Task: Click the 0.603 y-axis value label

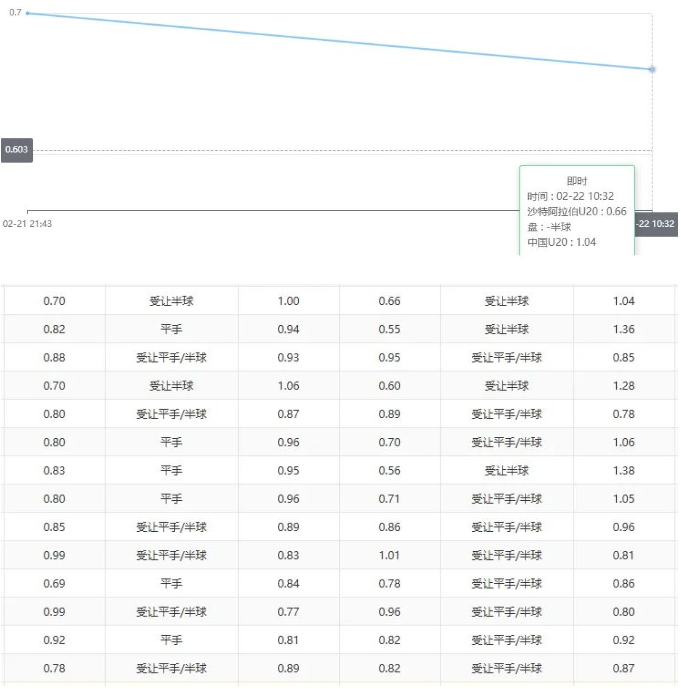Action: click(x=17, y=150)
